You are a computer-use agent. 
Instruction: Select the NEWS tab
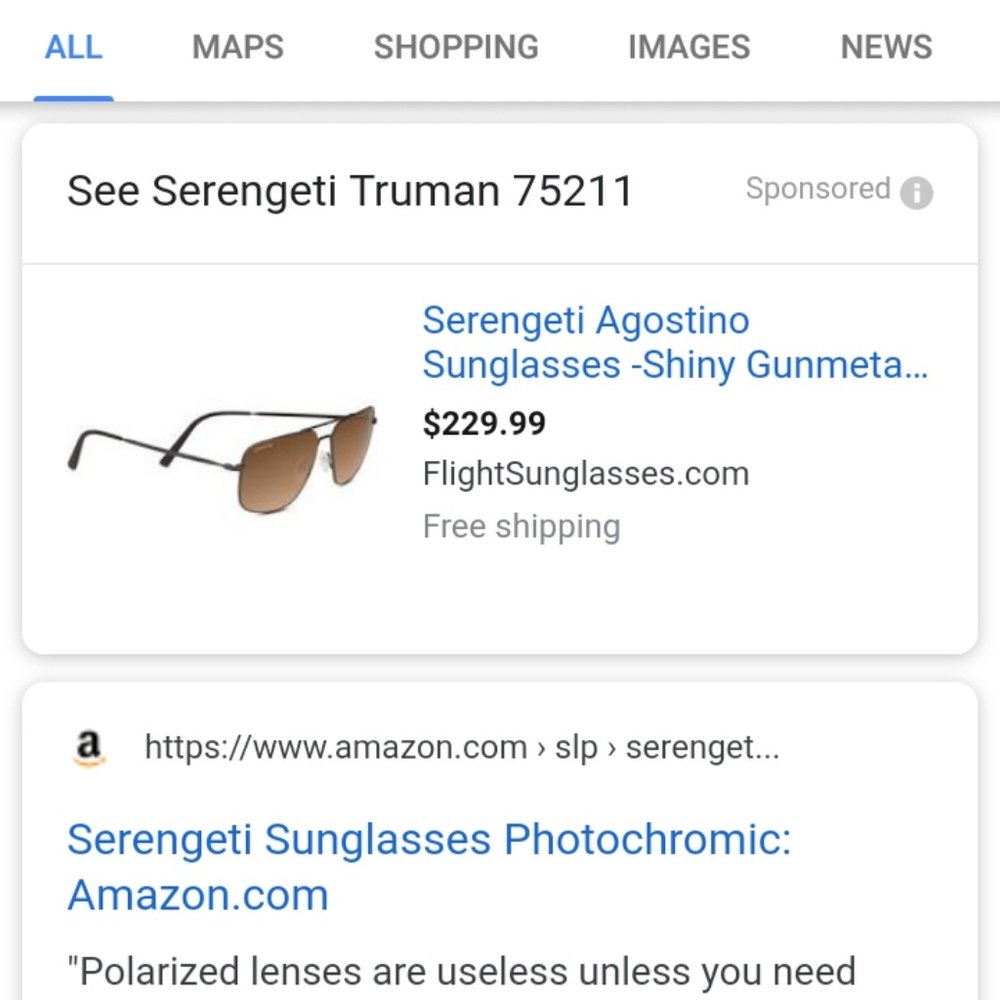tap(885, 47)
